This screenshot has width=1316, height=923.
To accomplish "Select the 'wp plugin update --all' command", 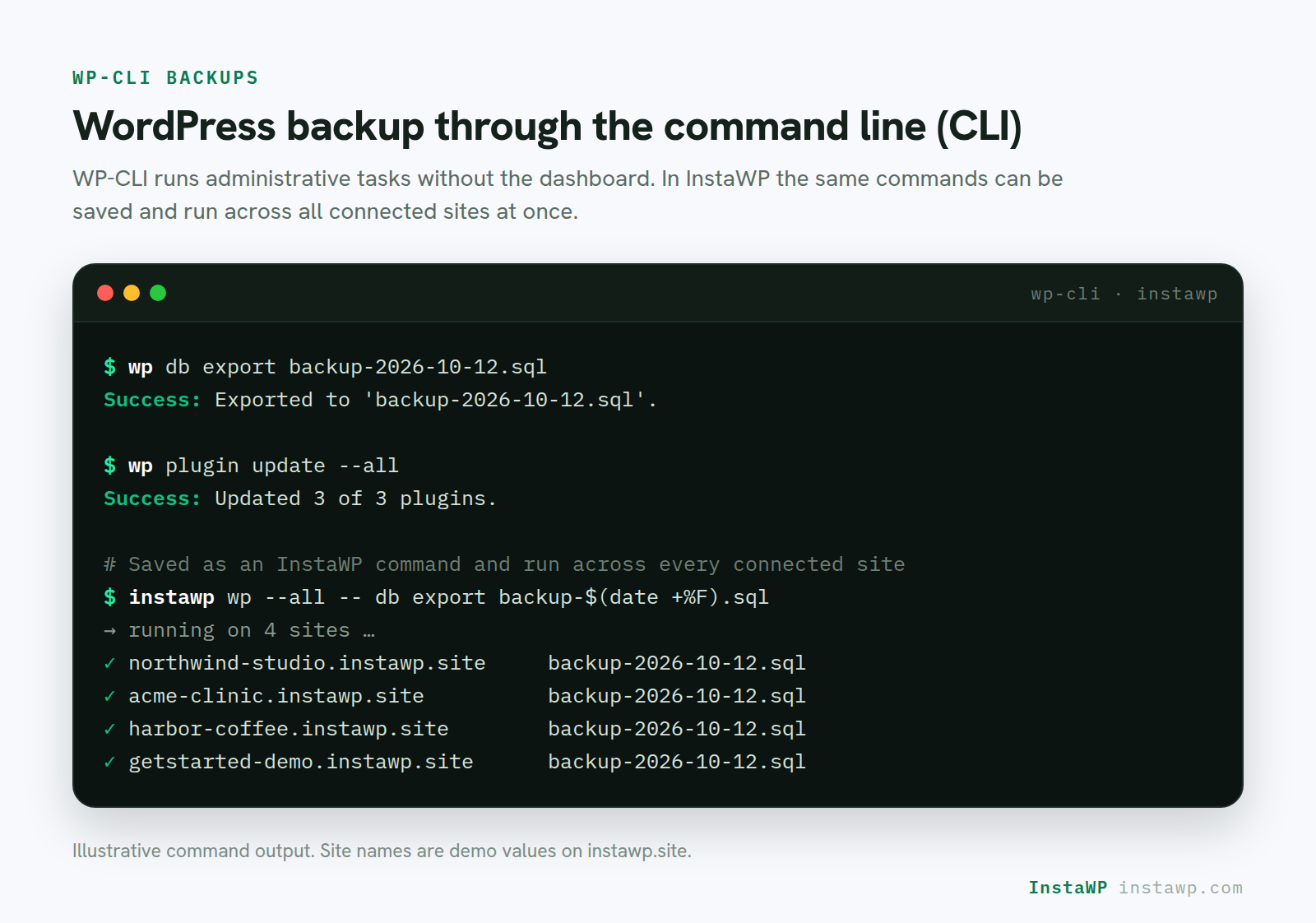I will tap(251, 466).
